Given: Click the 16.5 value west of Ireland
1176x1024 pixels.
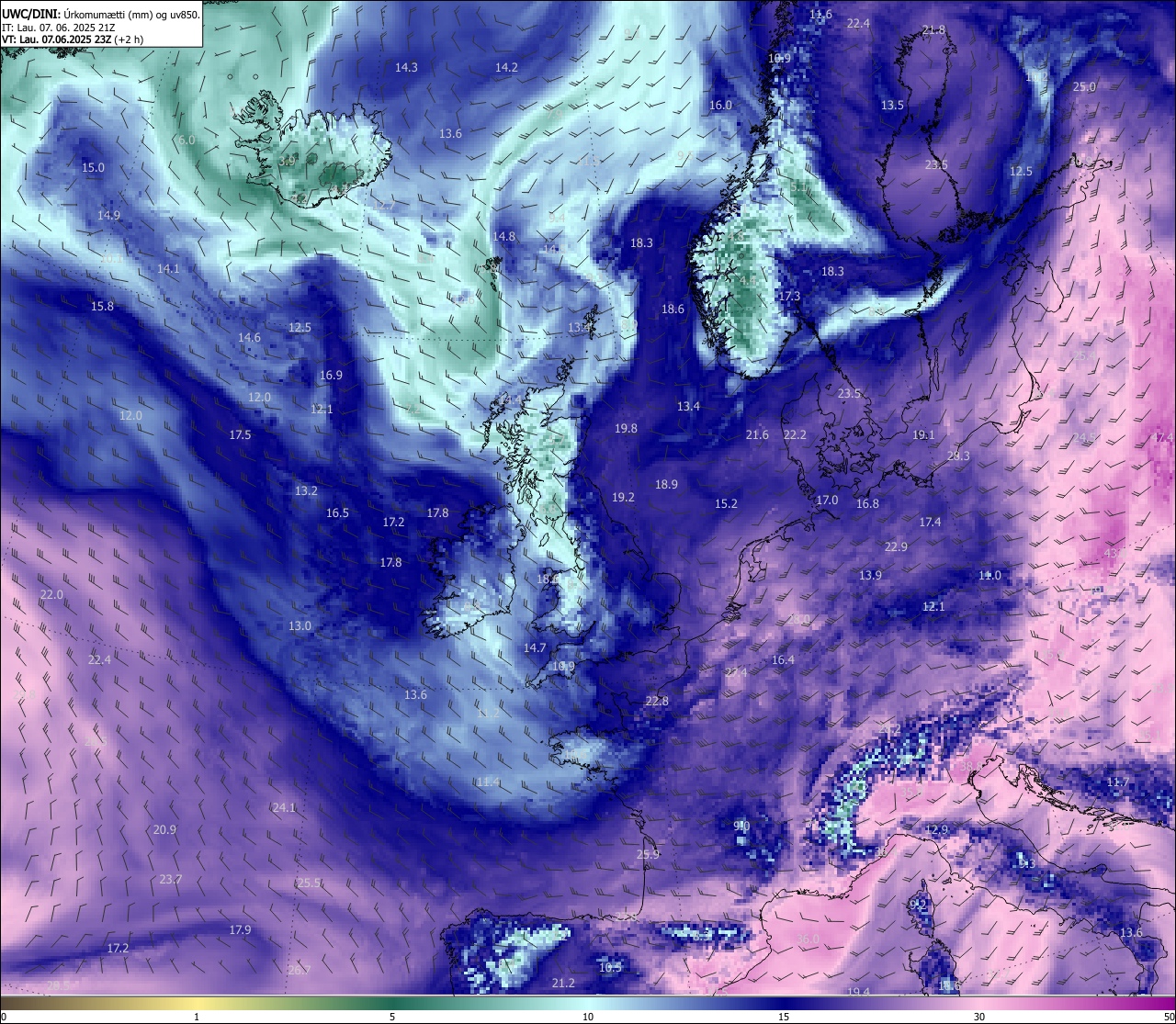Looking at the screenshot, I should 337,512.
